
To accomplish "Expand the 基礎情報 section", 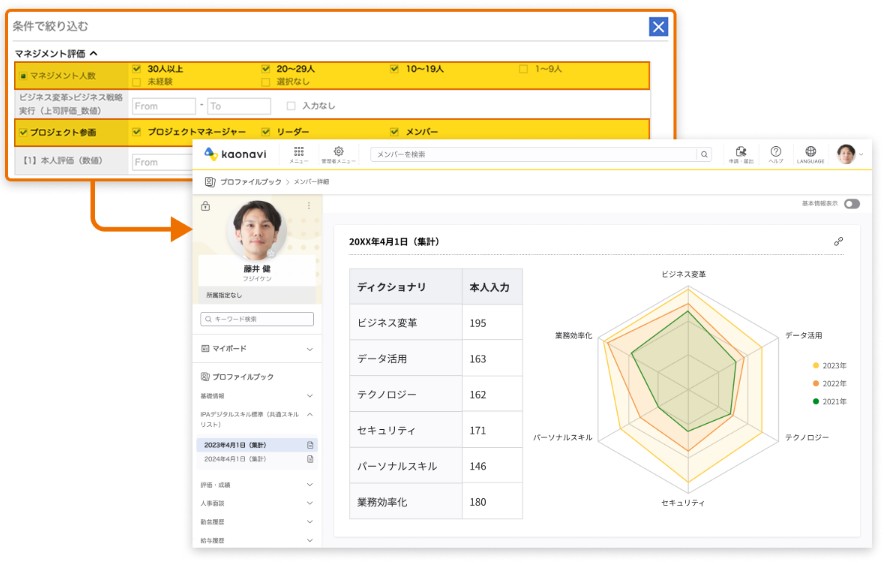I will point(310,396).
